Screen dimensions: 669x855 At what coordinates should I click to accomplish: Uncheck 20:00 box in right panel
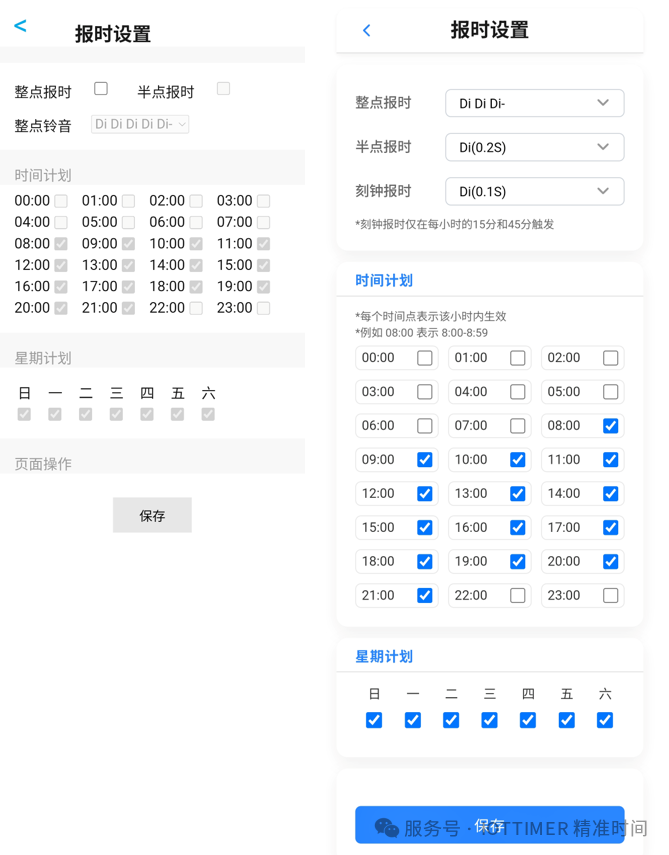pos(611,562)
